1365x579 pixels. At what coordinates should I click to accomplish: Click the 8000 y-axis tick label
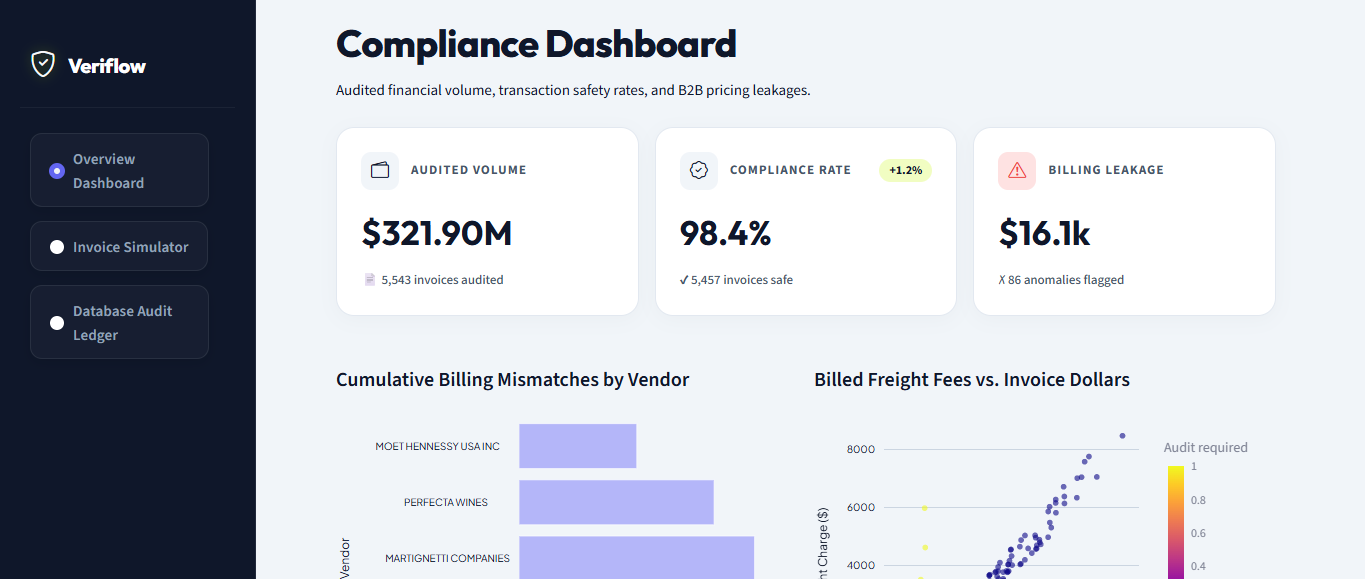[861, 449]
